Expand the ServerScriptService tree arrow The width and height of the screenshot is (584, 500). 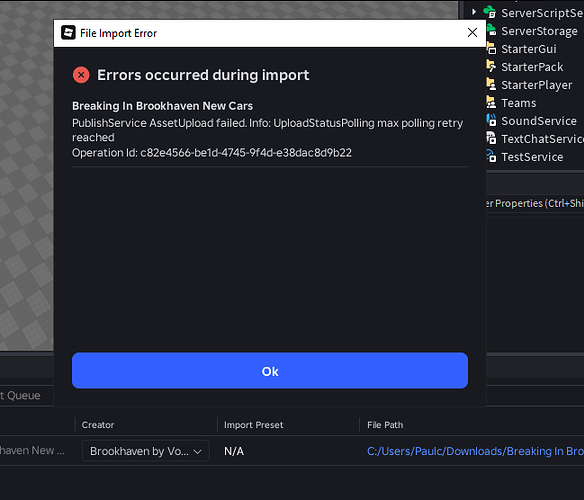click(x=474, y=12)
